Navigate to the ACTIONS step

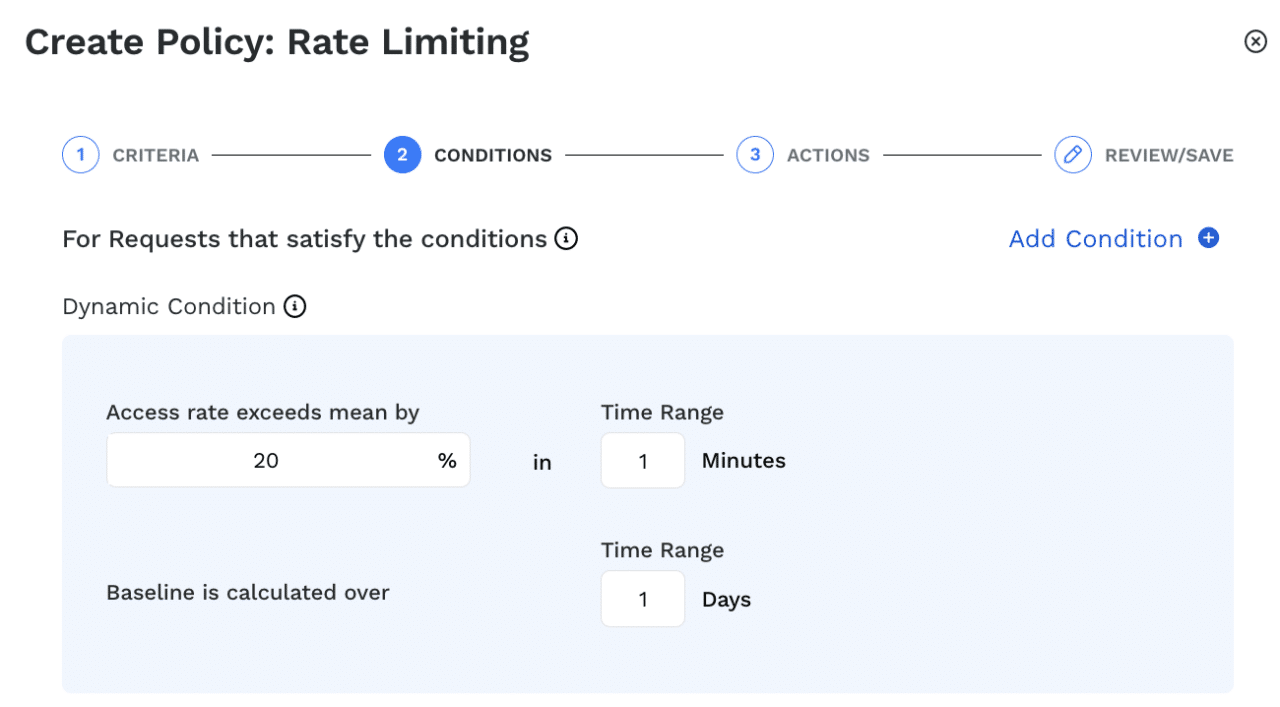pos(828,154)
